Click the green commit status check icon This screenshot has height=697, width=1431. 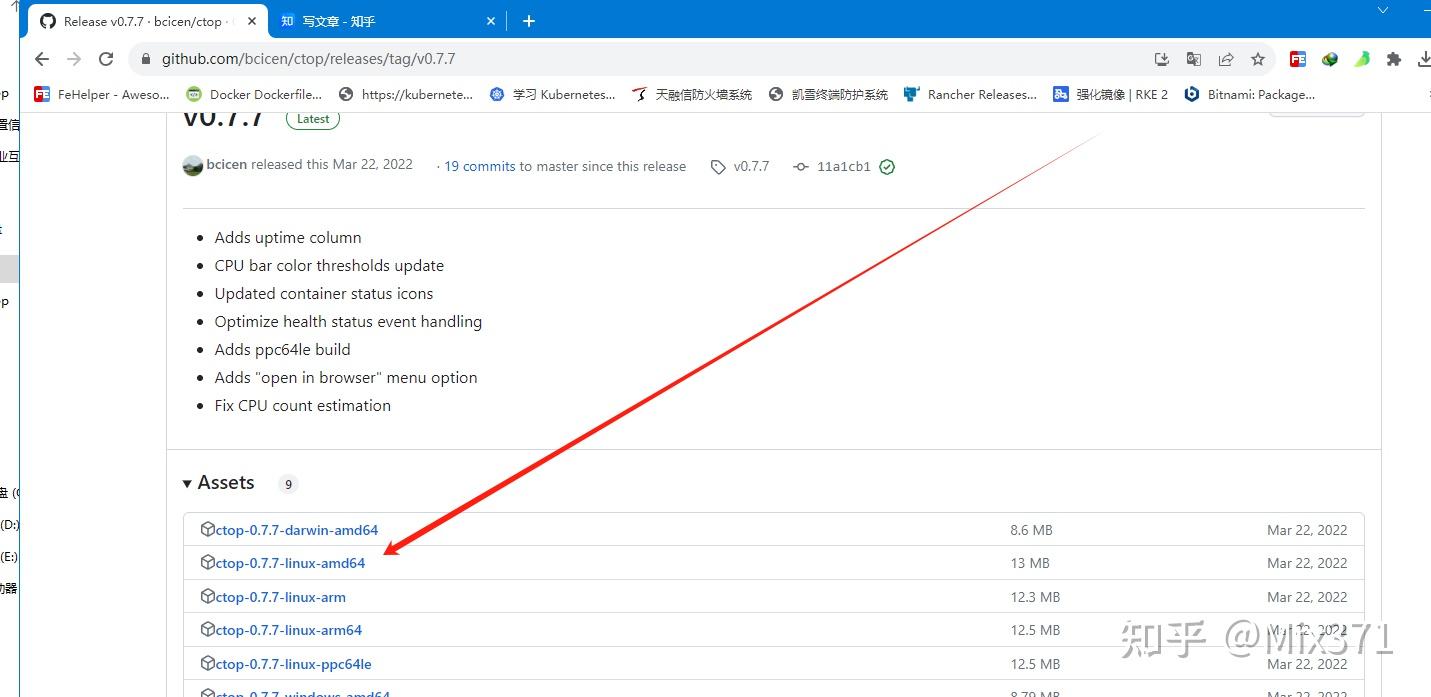pos(887,167)
